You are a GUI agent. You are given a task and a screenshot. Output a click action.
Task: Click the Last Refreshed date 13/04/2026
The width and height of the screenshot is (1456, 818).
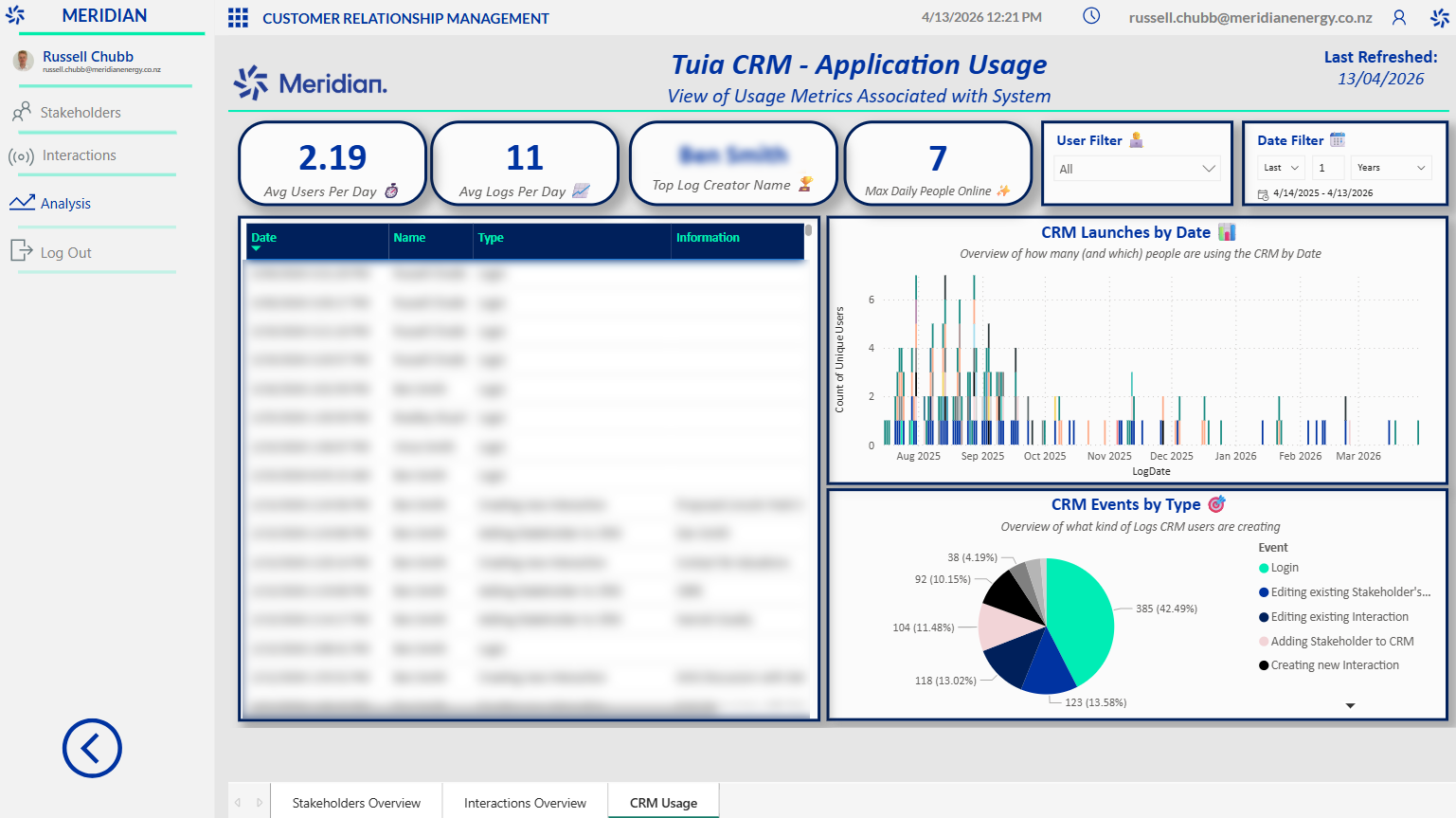[1380, 79]
